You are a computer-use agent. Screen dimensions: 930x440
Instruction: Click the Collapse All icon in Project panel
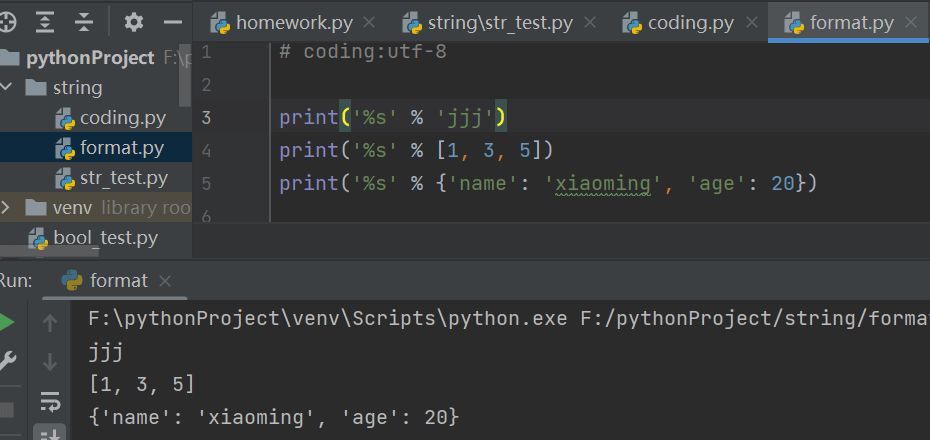(85, 21)
